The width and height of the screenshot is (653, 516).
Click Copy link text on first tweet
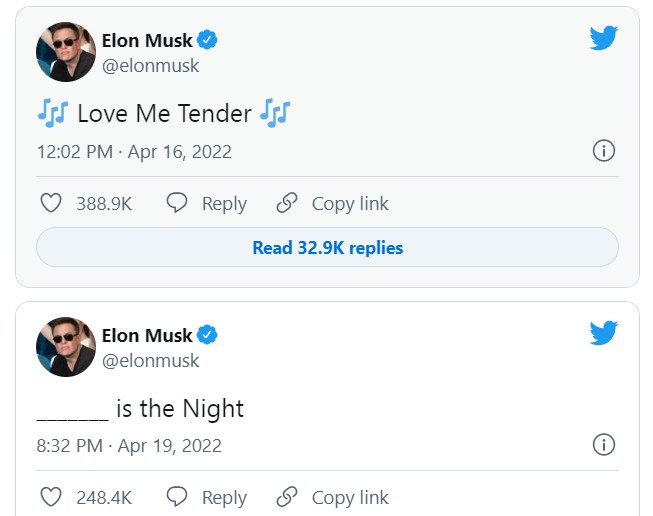tap(350, 203)
